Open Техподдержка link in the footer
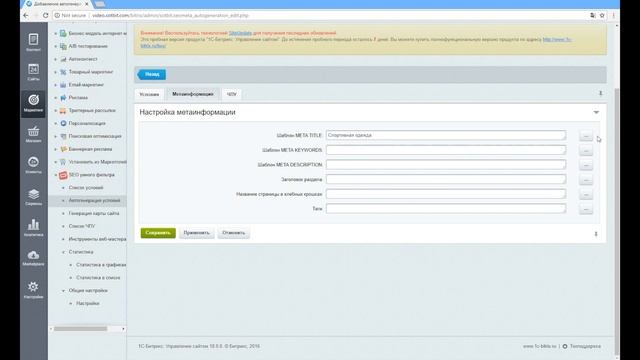Screen dimensions: 640x360 585,346
